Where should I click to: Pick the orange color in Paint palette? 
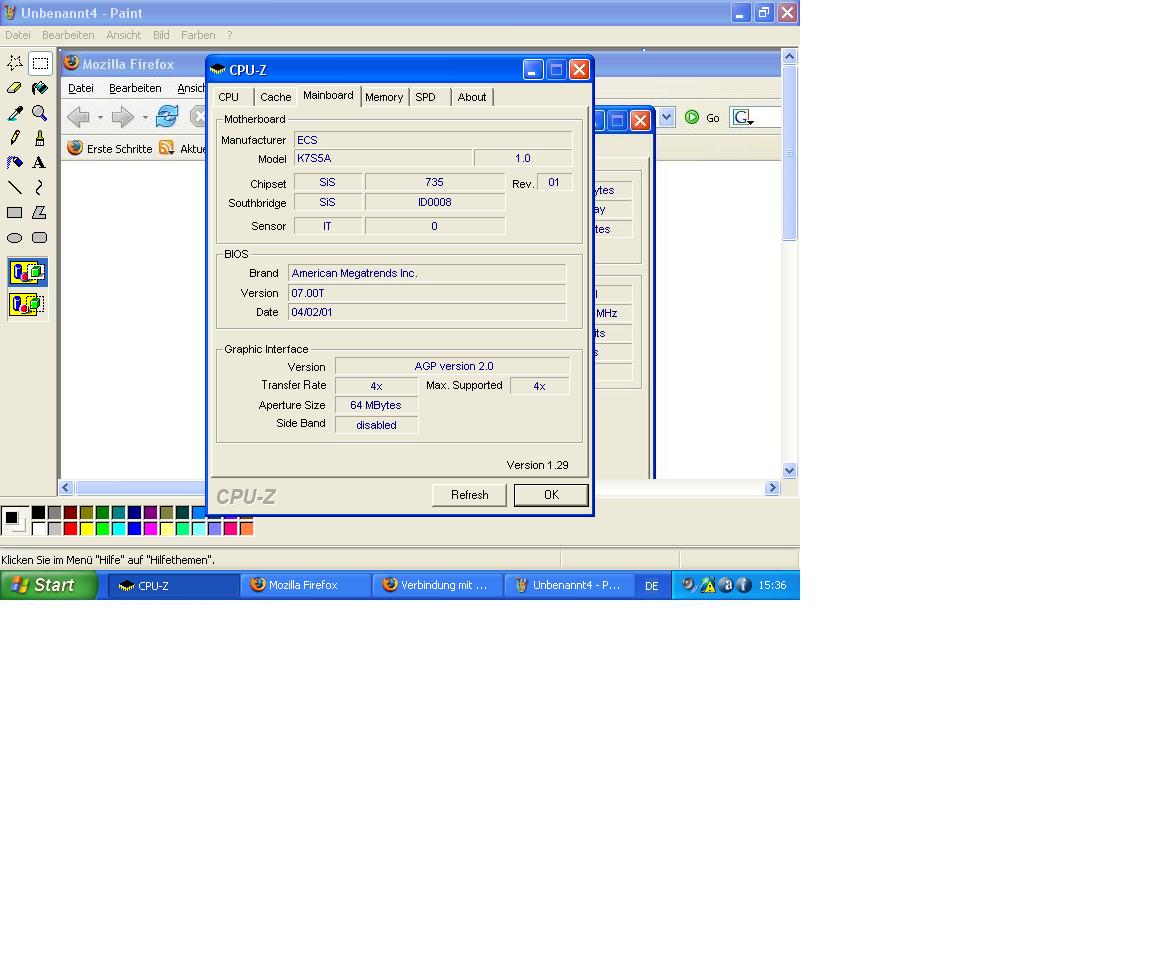[x=246, y=529]
